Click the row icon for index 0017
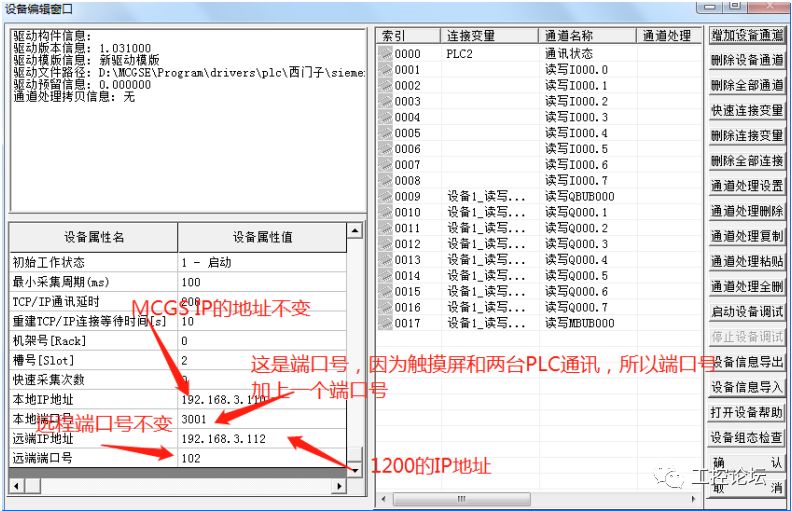Image resolution: width=792 pixels, height=511 pixels. [x=385, y=323]
